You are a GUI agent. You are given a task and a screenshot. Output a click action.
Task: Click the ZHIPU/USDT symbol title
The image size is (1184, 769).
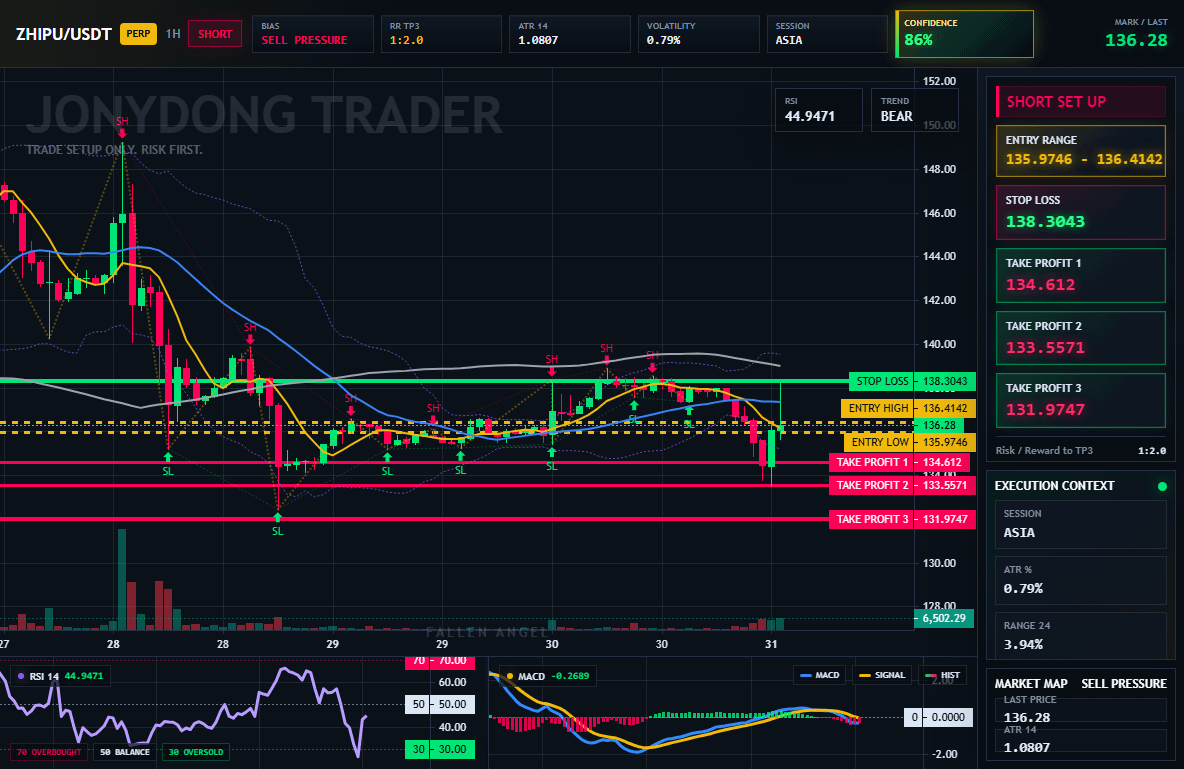[63, 34]
